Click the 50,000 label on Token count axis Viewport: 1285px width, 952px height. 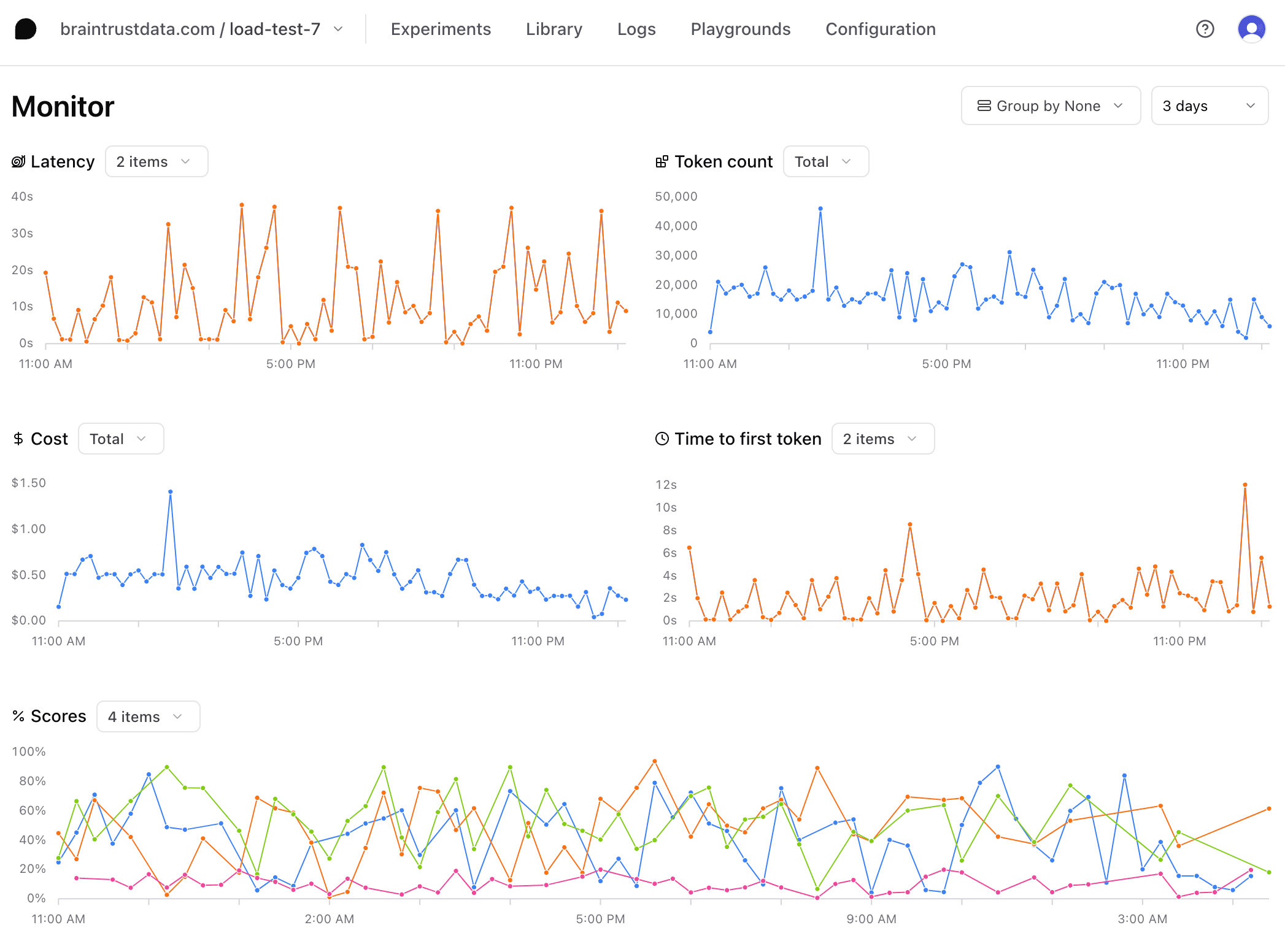[x=676, y=196]
